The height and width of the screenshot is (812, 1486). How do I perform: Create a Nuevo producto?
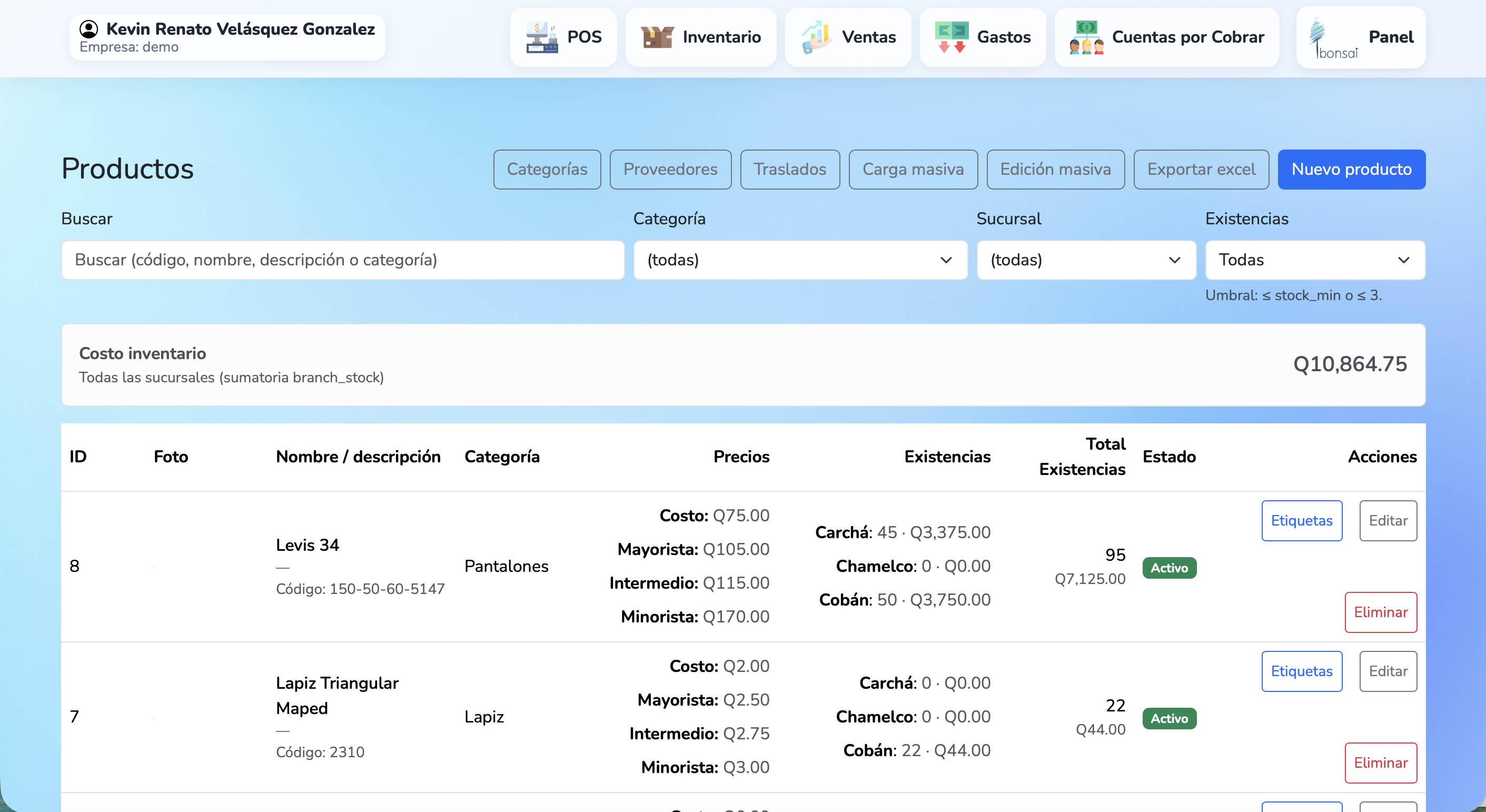pyautogui.click(x=1351, y=170)
